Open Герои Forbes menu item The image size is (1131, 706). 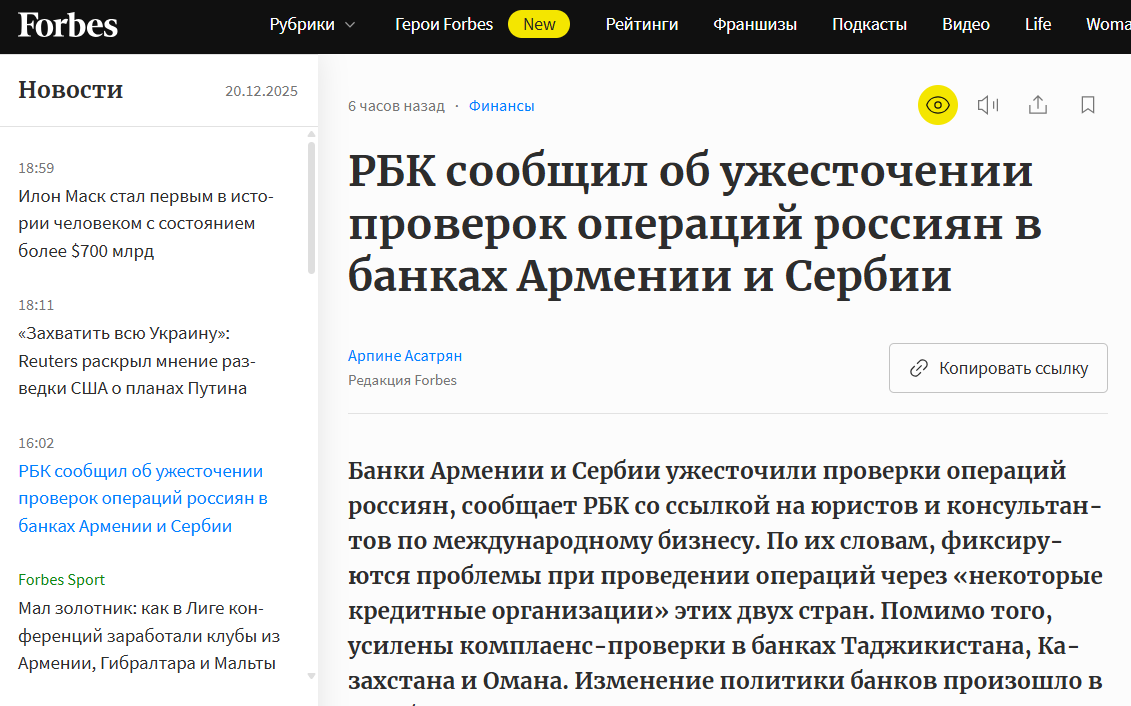click(444, 25)
